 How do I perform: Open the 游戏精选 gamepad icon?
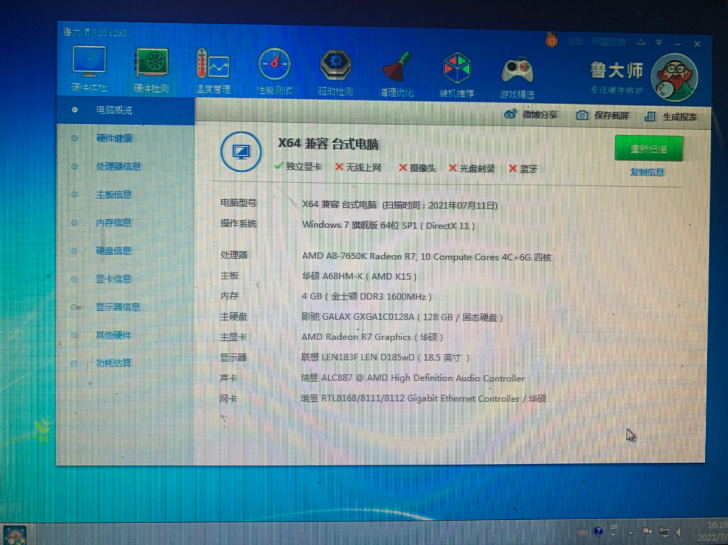click(517, 76)
